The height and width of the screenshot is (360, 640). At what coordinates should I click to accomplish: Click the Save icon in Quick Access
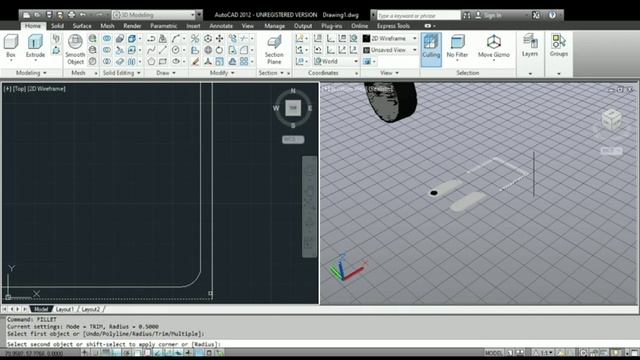pyautogui.click(x=49, y=15)
